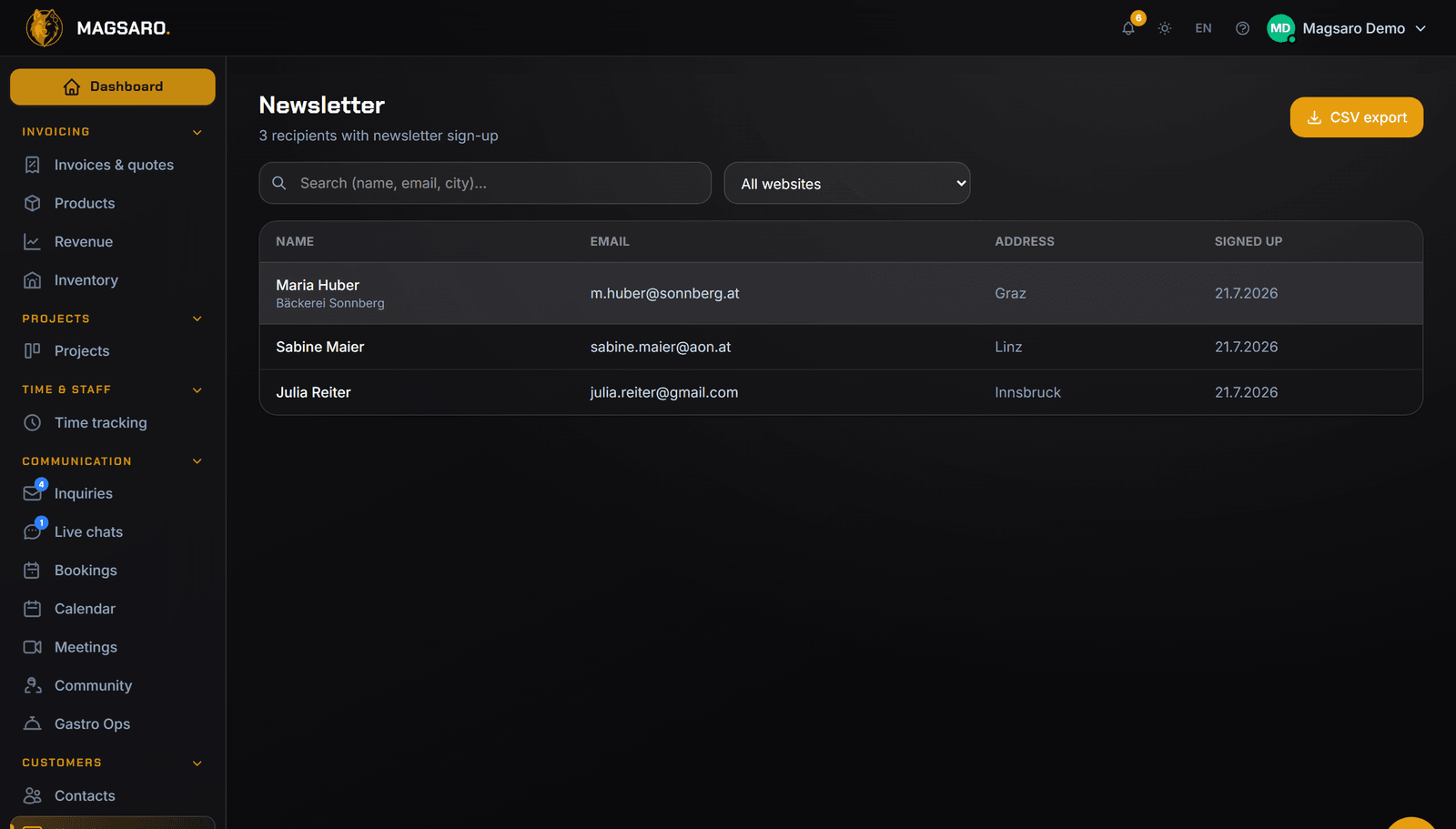The image size is (1456, 829).
Task: Open Meetings camera icon in sidebar
Action: tap(32, 647)
